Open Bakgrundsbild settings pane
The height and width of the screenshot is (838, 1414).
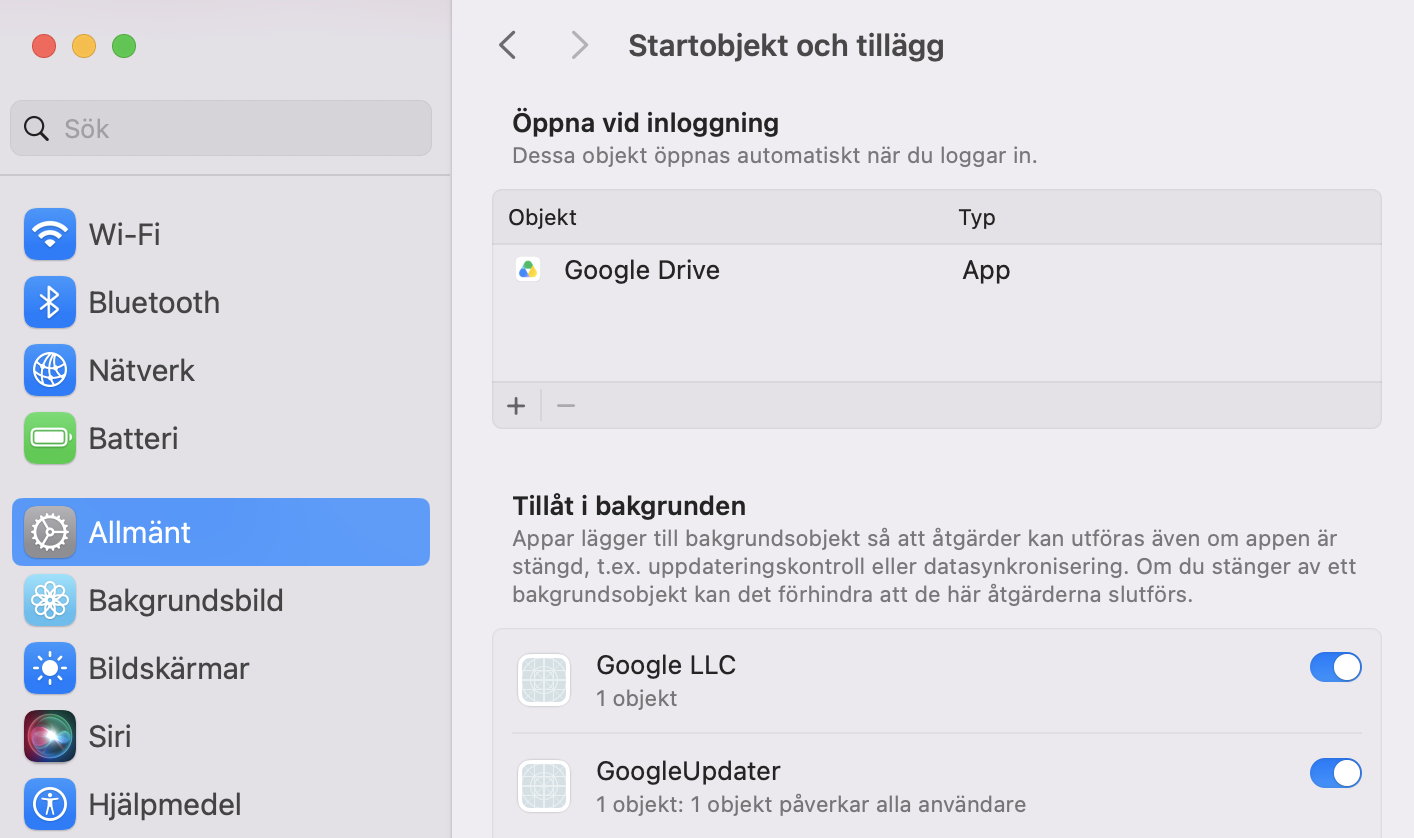pyautogui.click(x=221, y=600)
